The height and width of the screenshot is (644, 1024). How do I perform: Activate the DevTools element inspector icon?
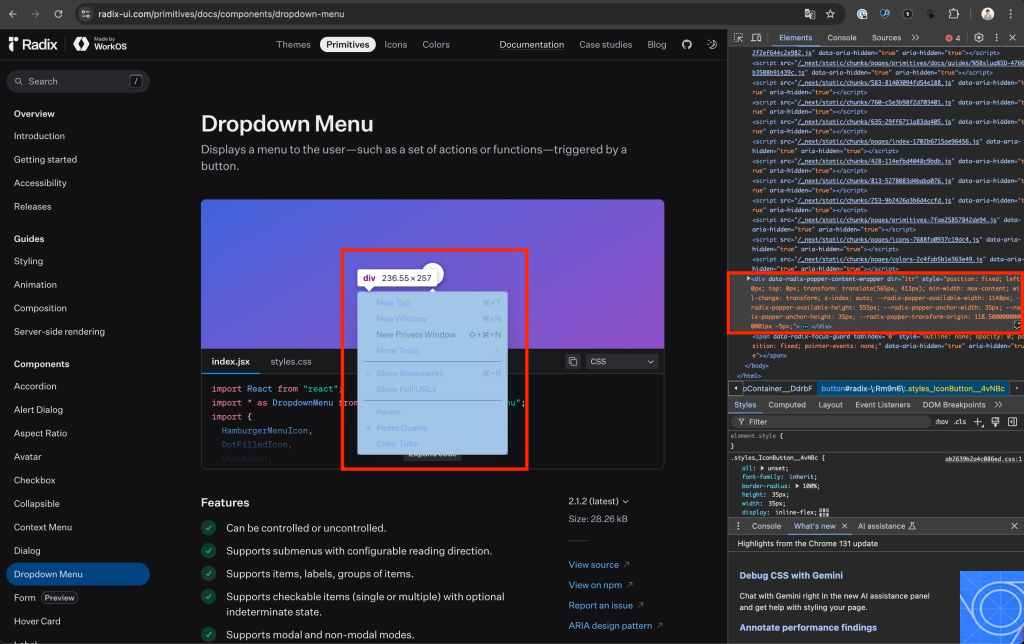click(739, 38)
